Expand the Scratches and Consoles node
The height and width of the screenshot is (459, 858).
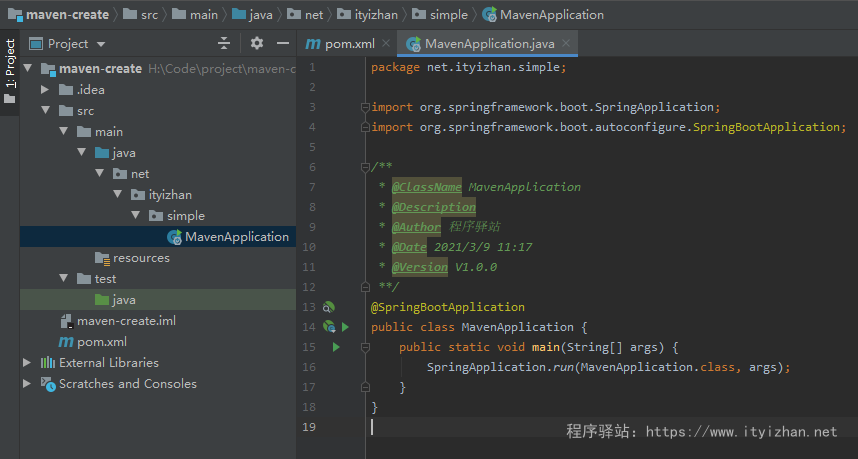[x=27, y=384]
